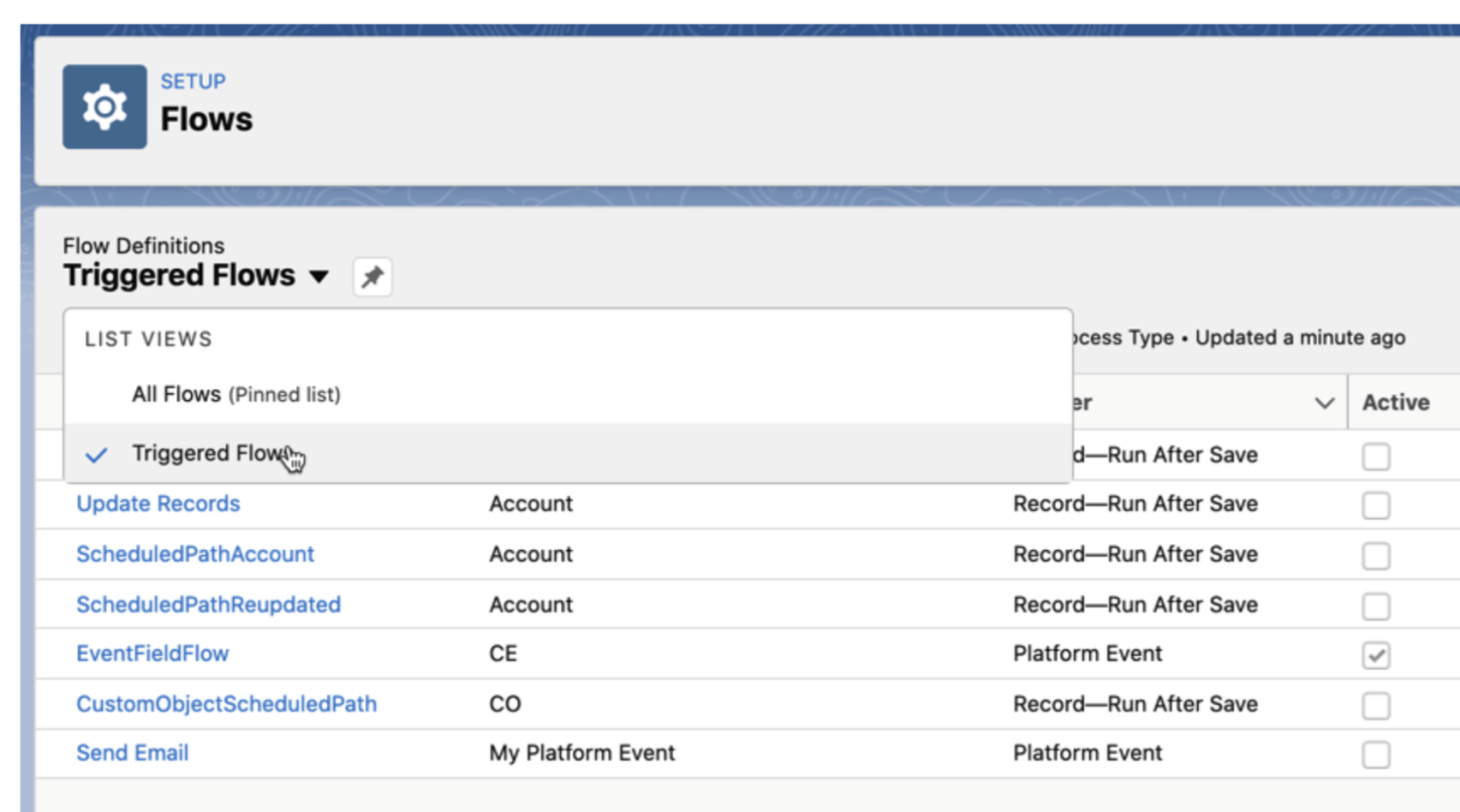
Task: Click the Setup gear icon
Action: [x=104, y=107]
